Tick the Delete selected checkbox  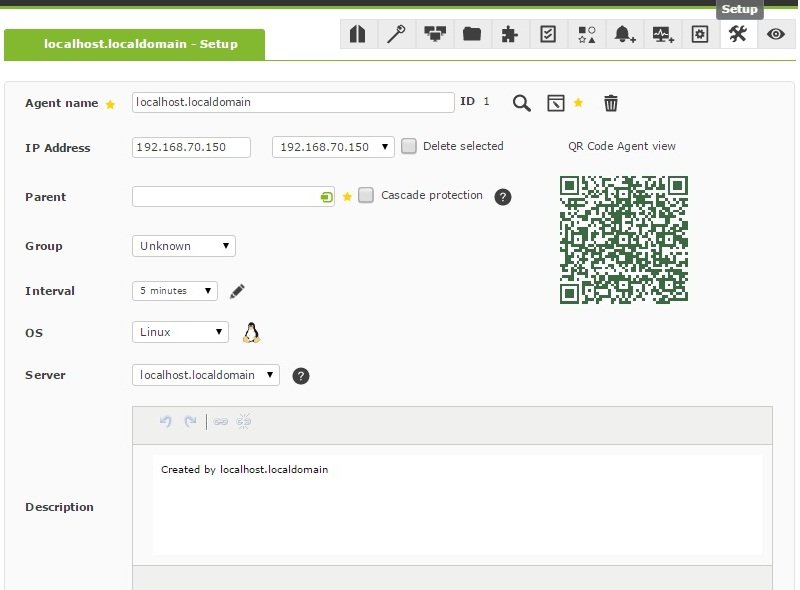tap(409, 146)
